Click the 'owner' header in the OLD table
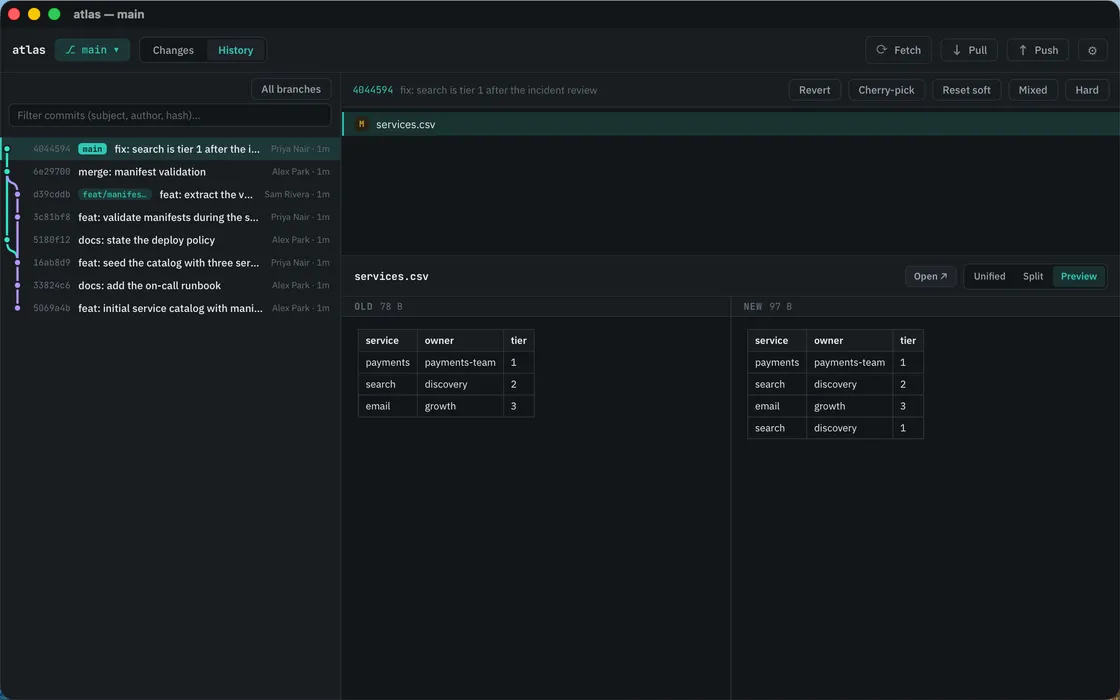 point(460,341)
